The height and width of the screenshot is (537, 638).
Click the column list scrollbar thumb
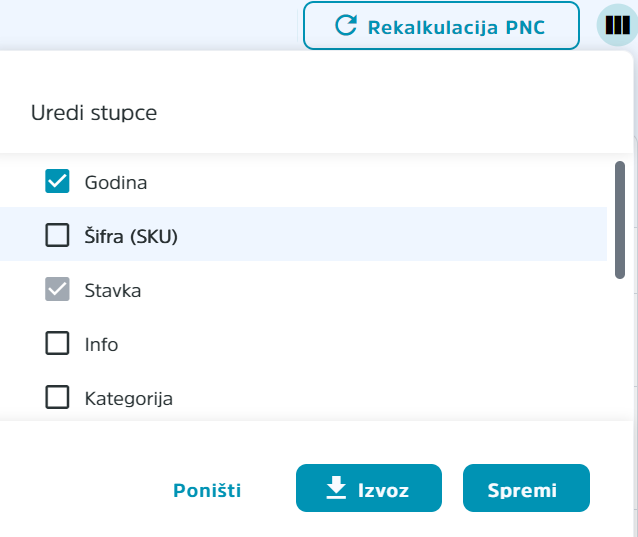[620, 220]
